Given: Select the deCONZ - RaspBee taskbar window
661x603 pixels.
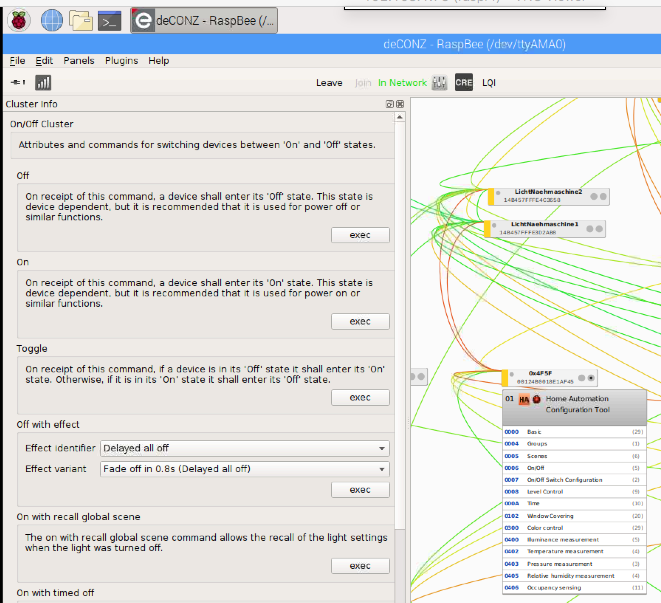Looking at the screenshot, I should click(204, 20).
